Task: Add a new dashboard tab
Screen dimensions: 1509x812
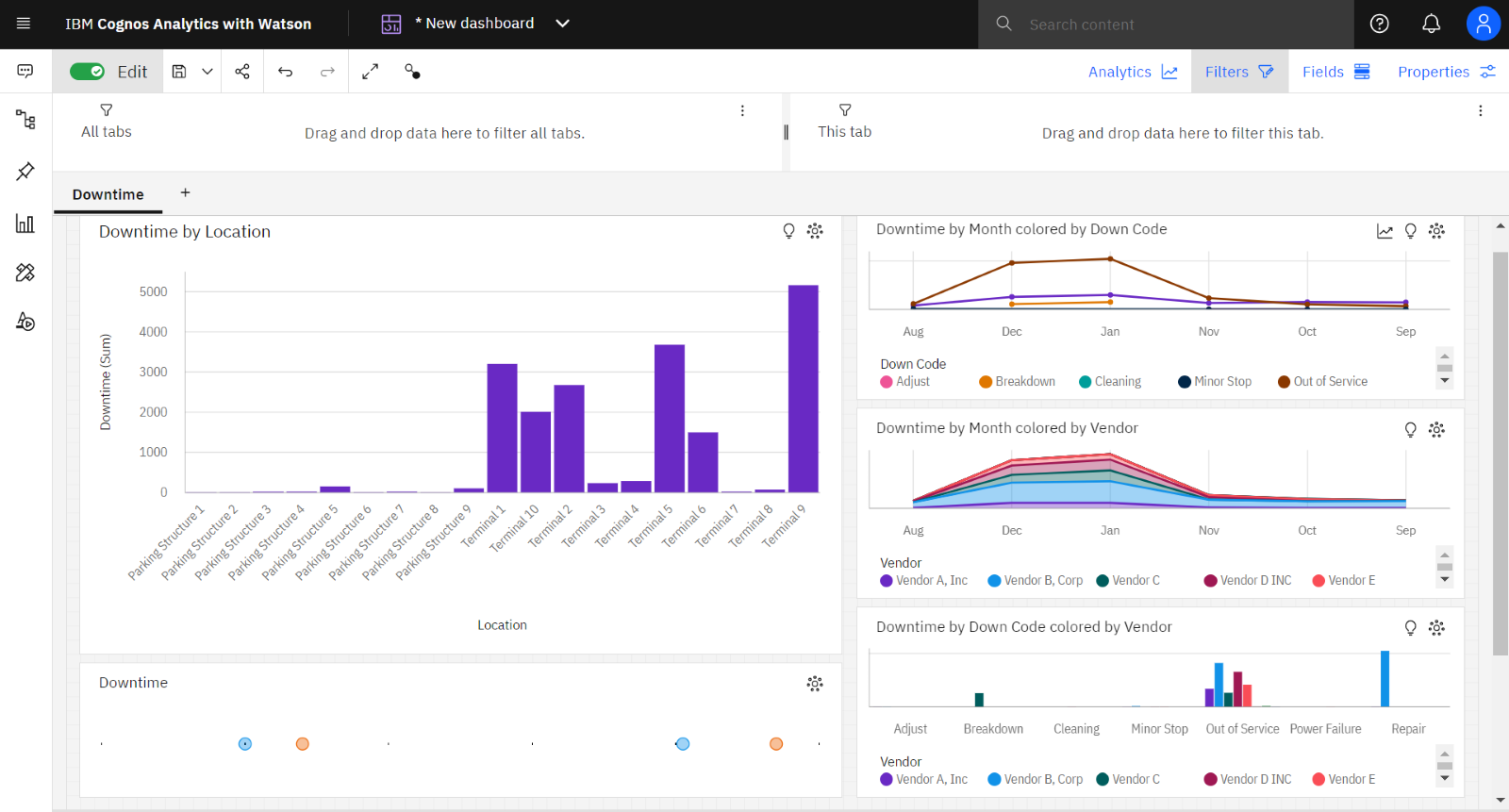Action: (x=186, y=192)
